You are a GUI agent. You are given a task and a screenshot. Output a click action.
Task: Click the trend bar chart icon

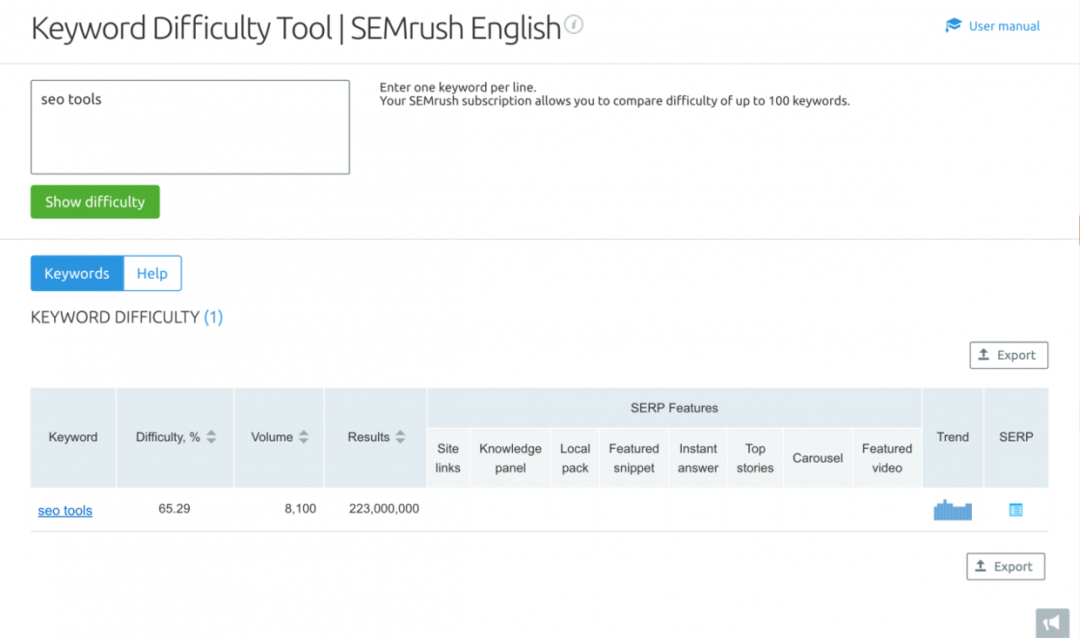952,510
